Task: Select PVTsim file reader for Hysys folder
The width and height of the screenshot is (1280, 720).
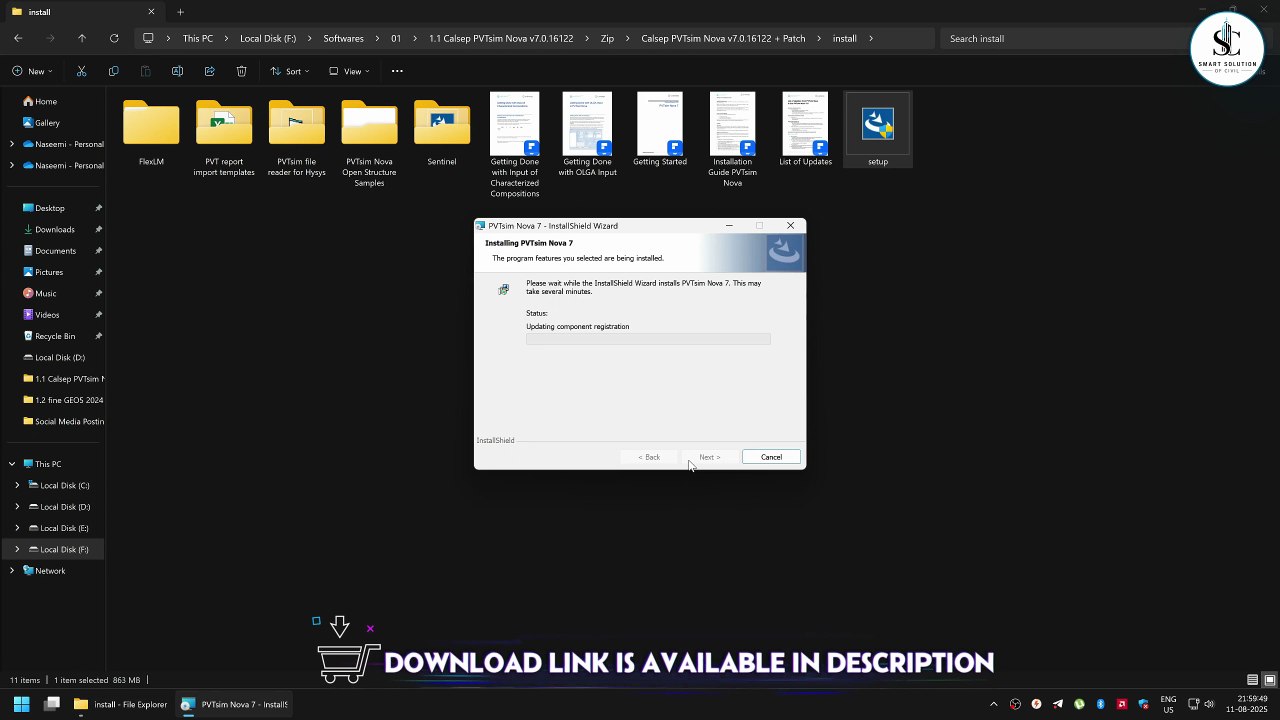Action: point(297,136)
